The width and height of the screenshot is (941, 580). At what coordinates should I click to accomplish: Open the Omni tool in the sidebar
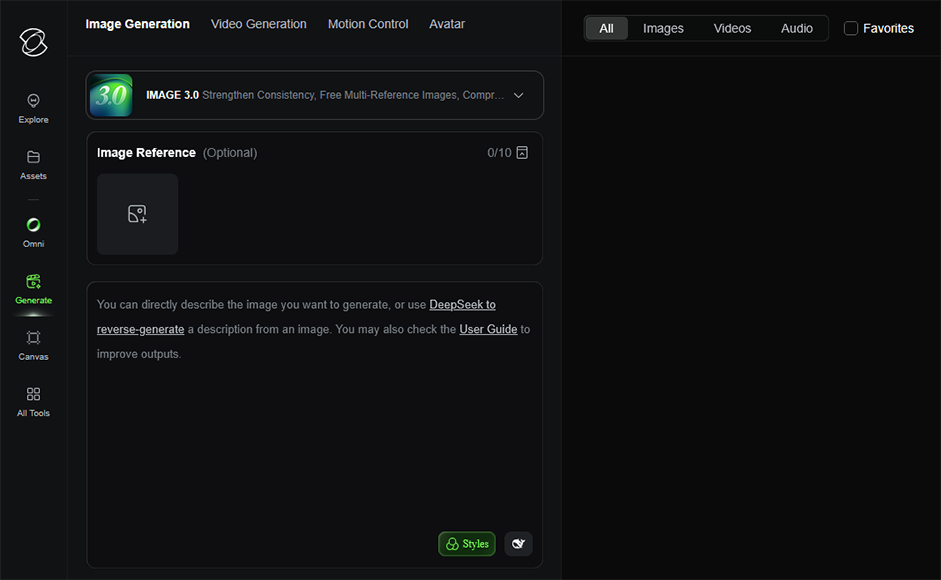coord(34,233)
